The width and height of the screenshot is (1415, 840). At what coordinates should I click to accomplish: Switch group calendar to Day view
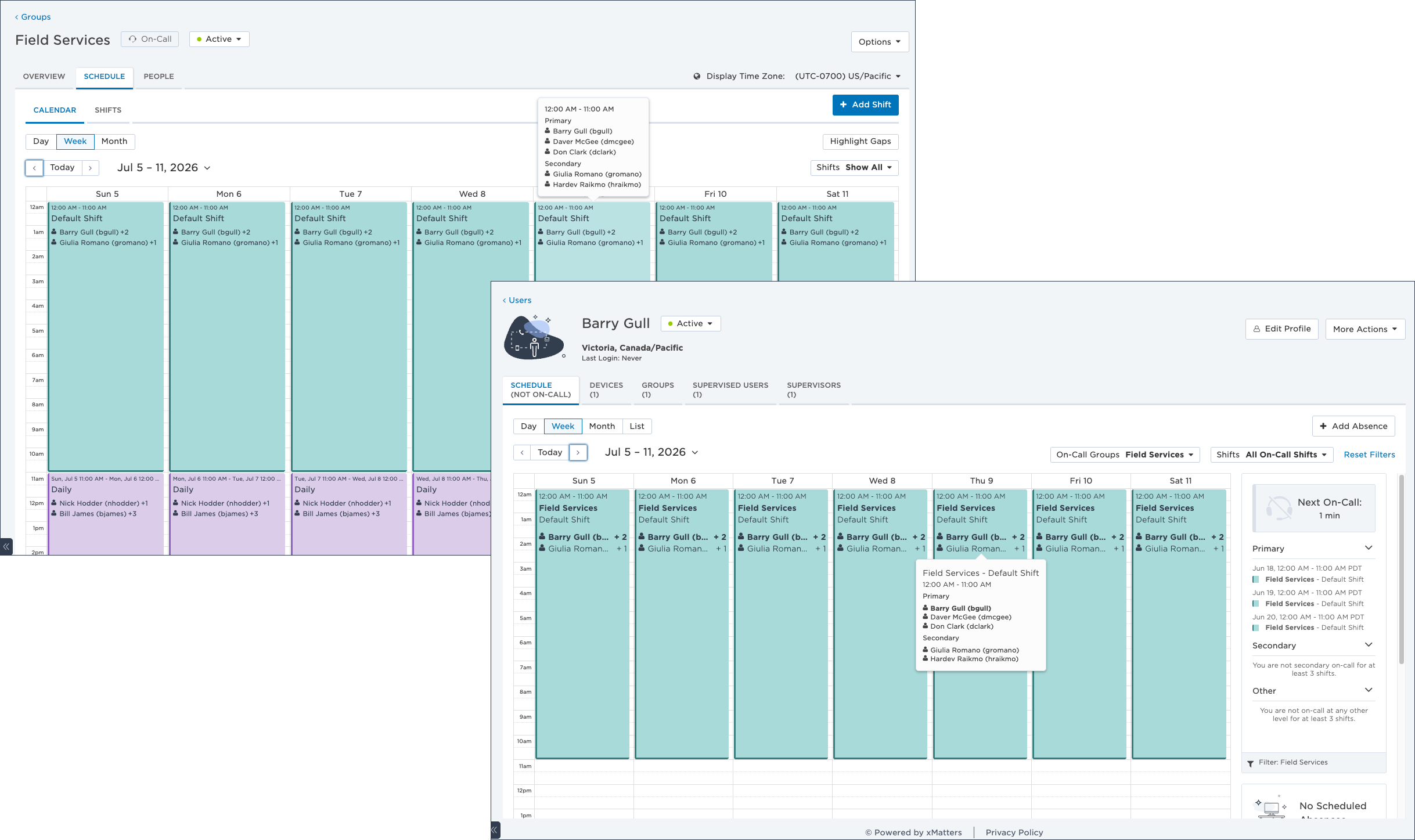coord(41,141)
